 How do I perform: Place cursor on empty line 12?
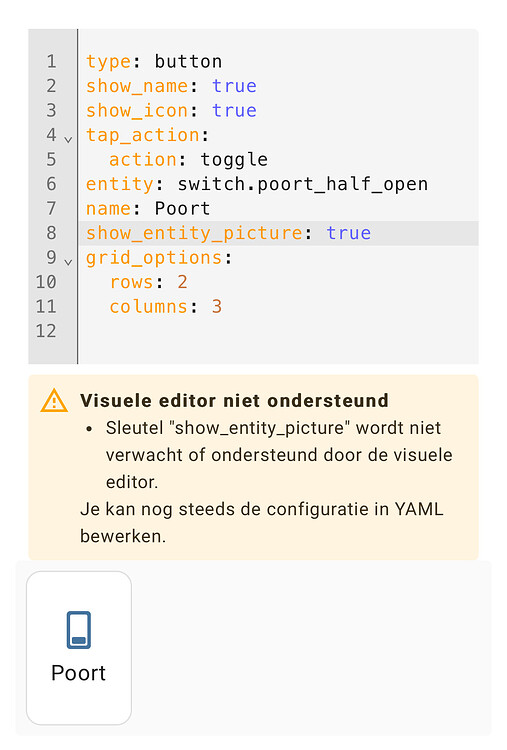click(277, 331)
